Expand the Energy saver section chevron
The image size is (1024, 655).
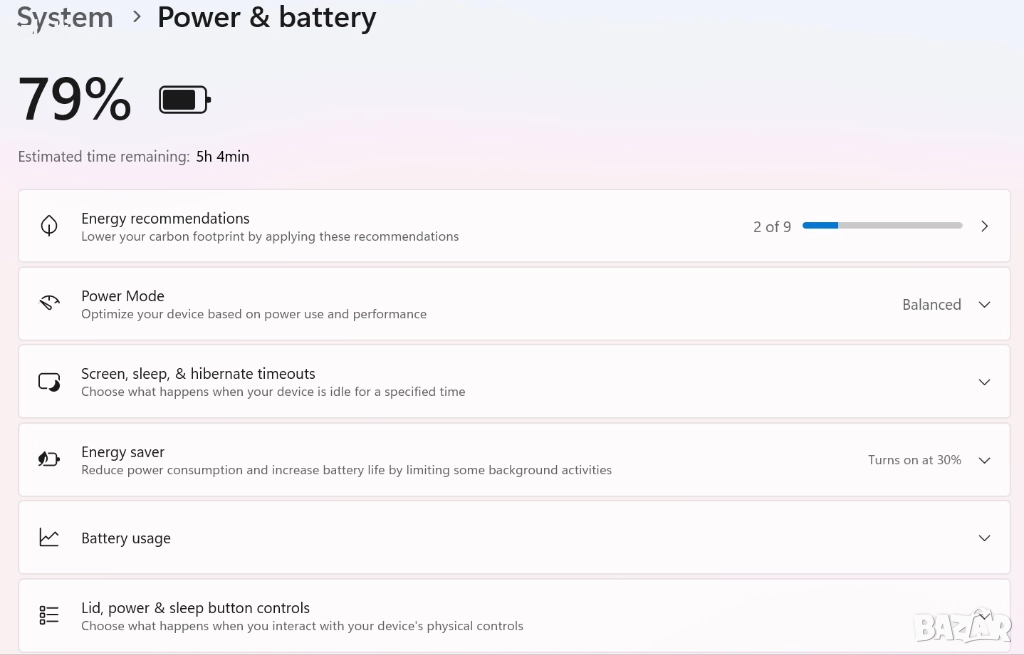(x=984, y=460)
